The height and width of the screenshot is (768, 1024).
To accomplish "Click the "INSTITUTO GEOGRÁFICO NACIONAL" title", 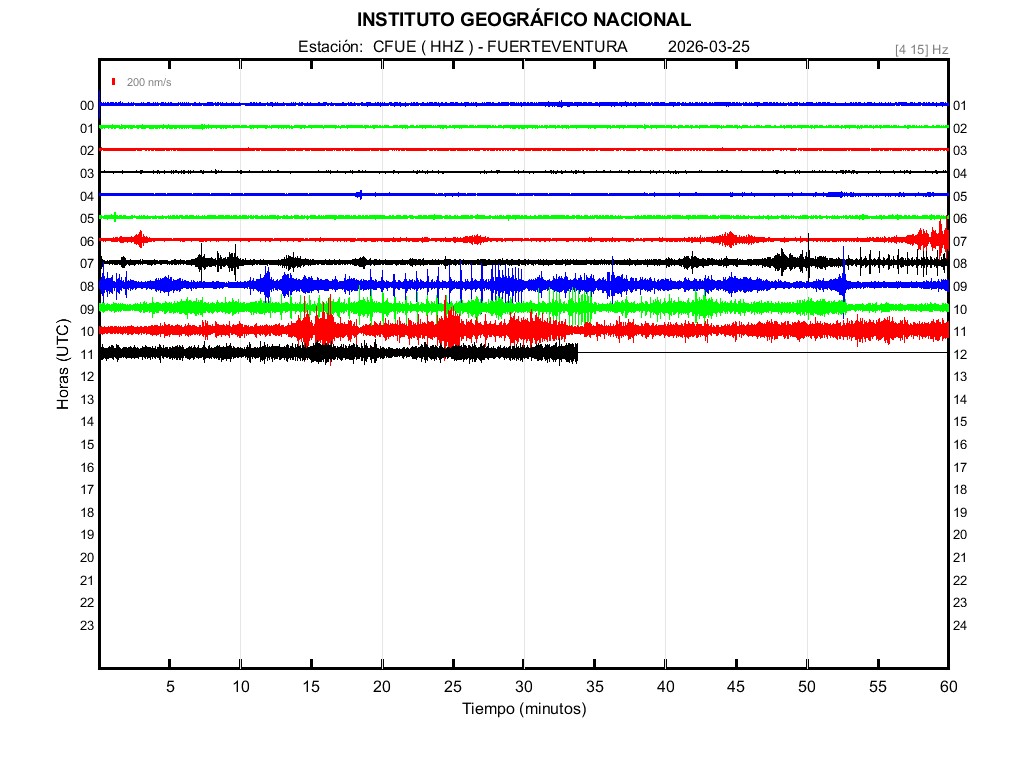I will pyautogui.click(x=523, y=19).
